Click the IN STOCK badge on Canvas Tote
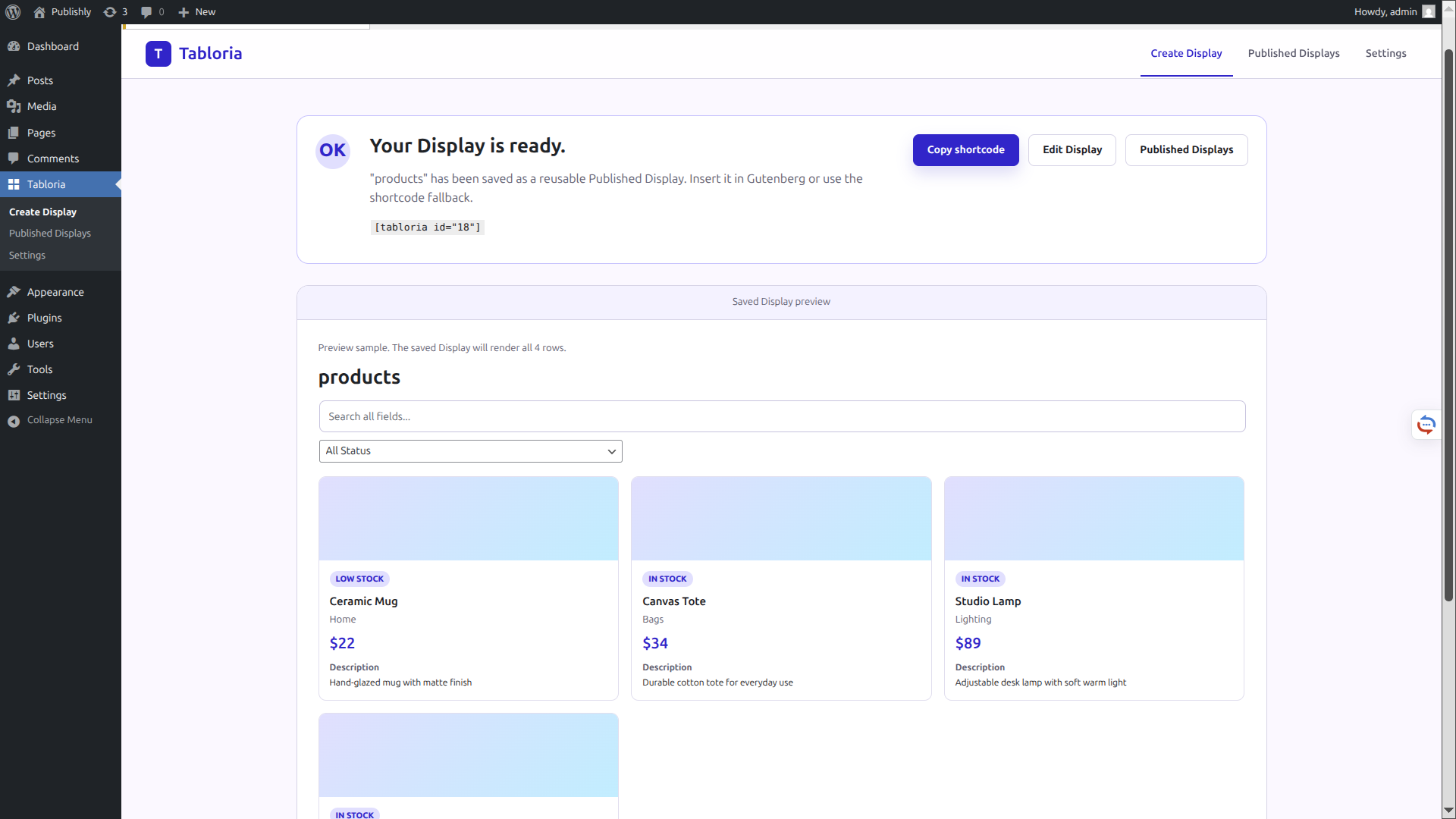 (x=667, y=579)
